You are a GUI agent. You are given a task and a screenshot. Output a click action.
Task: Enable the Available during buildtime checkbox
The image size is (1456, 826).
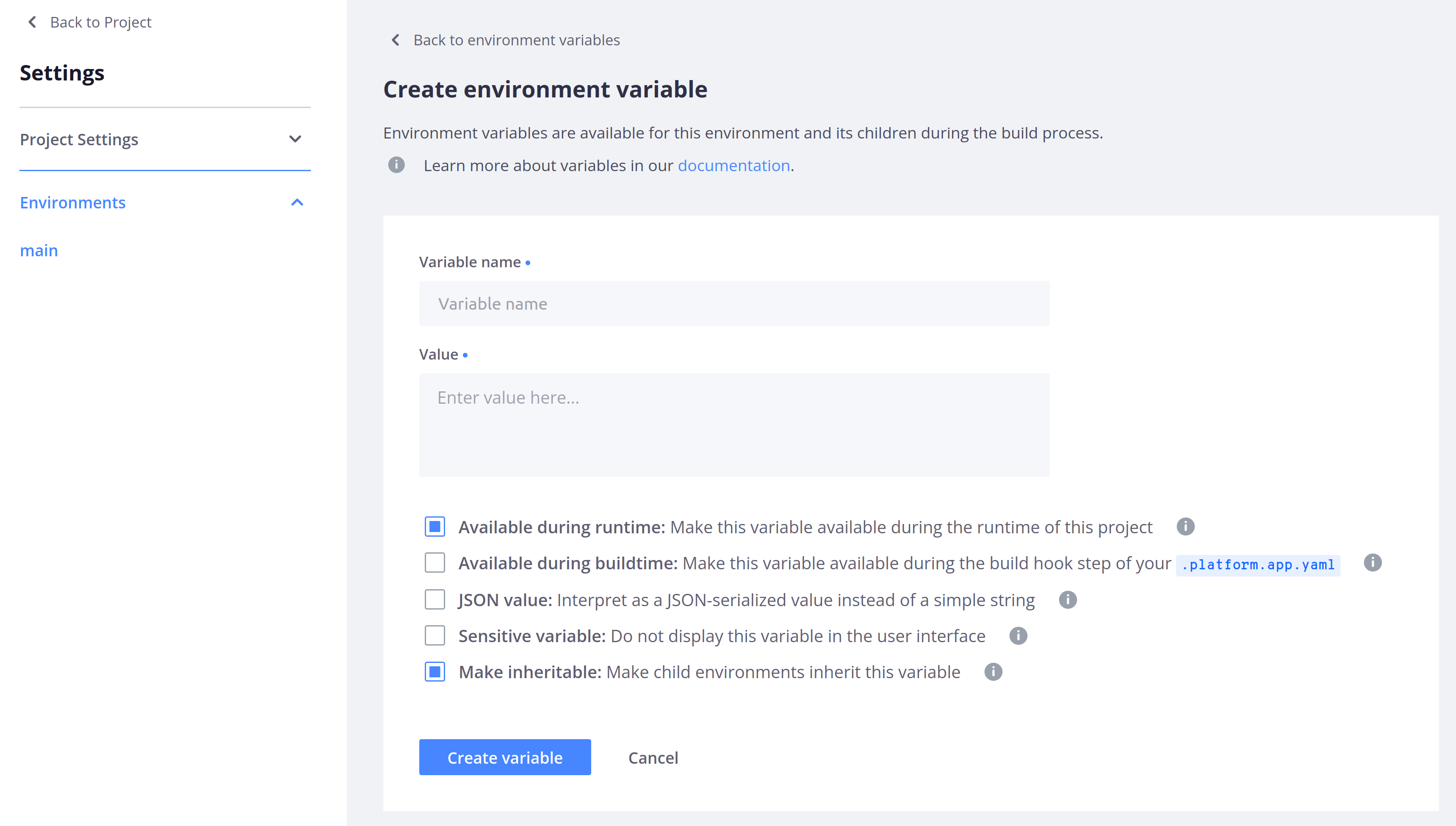click(x=435, y=563)
